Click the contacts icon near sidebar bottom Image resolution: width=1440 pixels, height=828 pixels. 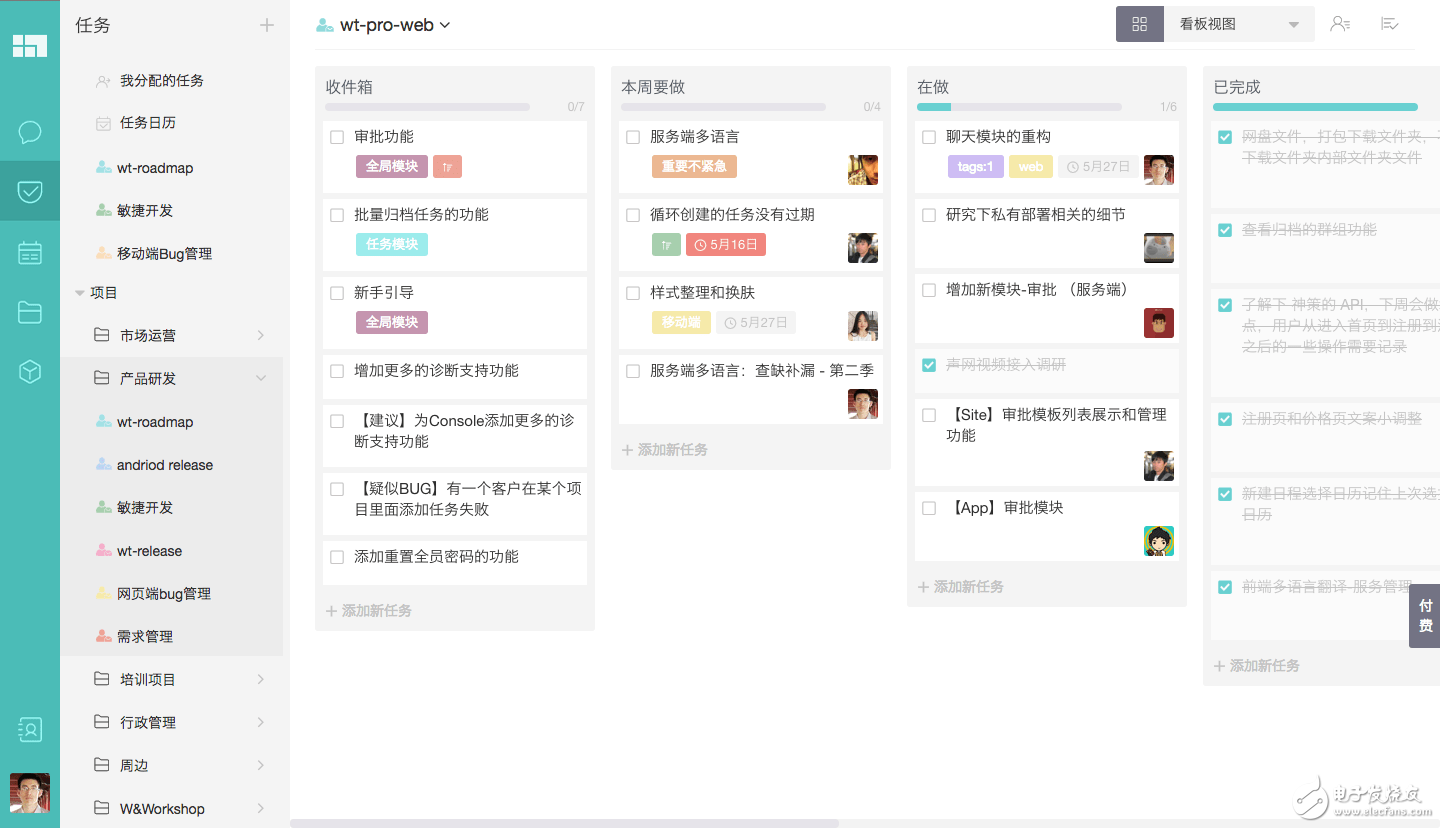(x=30, y=730)
